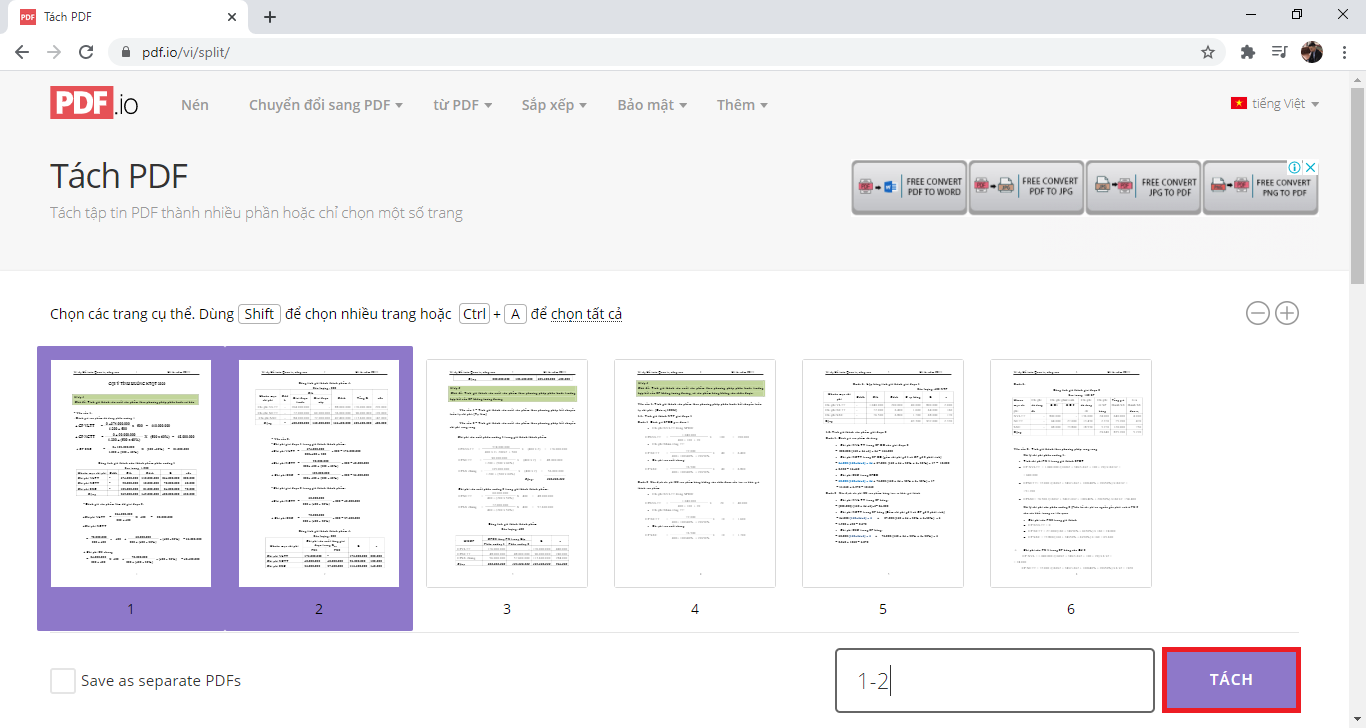Zoom out thumbnails with the minus icon

pyautogui.click(x=1257, y=313)
